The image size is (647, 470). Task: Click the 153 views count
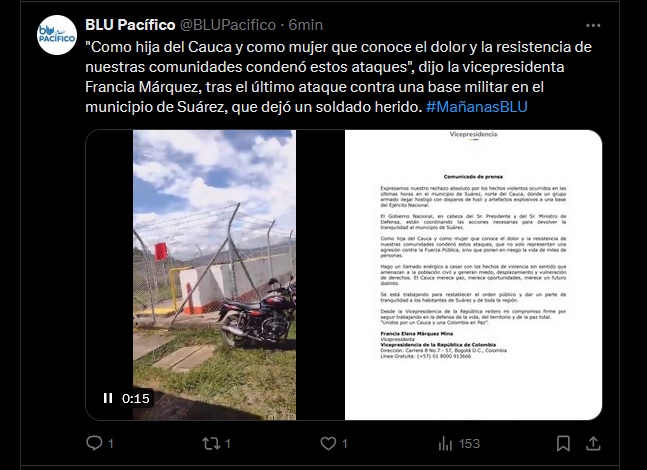coord(469,444)
